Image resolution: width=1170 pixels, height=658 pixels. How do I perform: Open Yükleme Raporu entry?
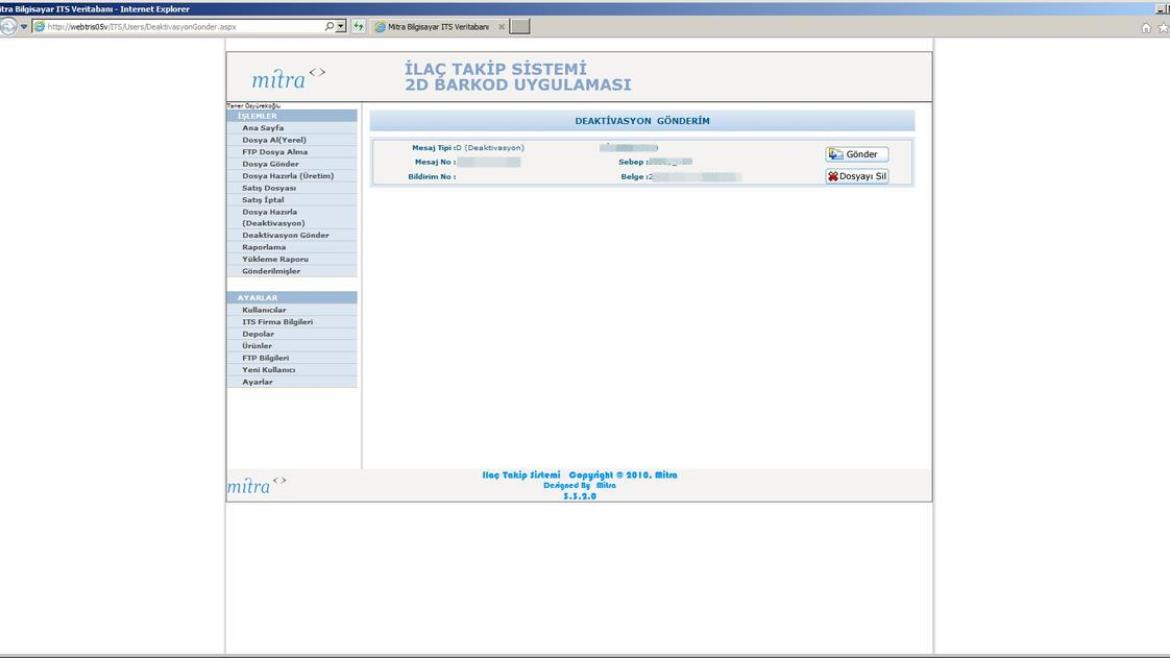pyautogui.click(x=275, y=259)
